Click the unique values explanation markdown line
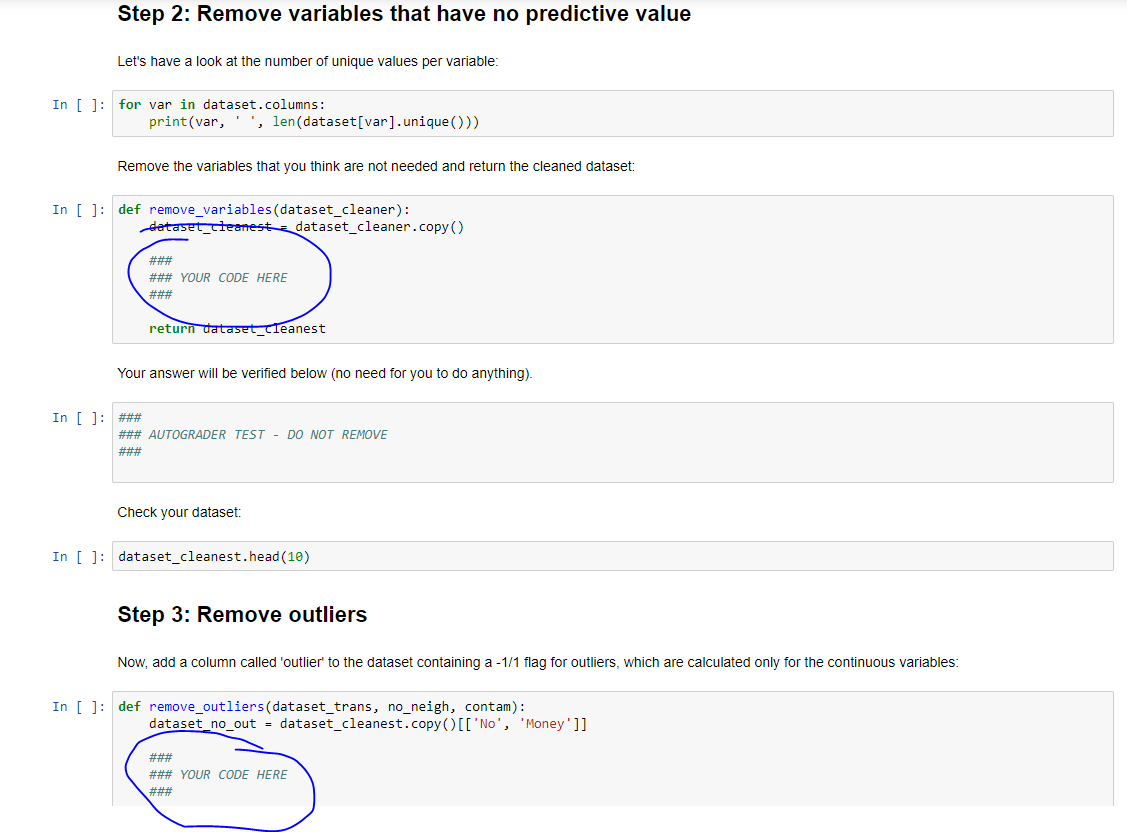 [300, 60]
